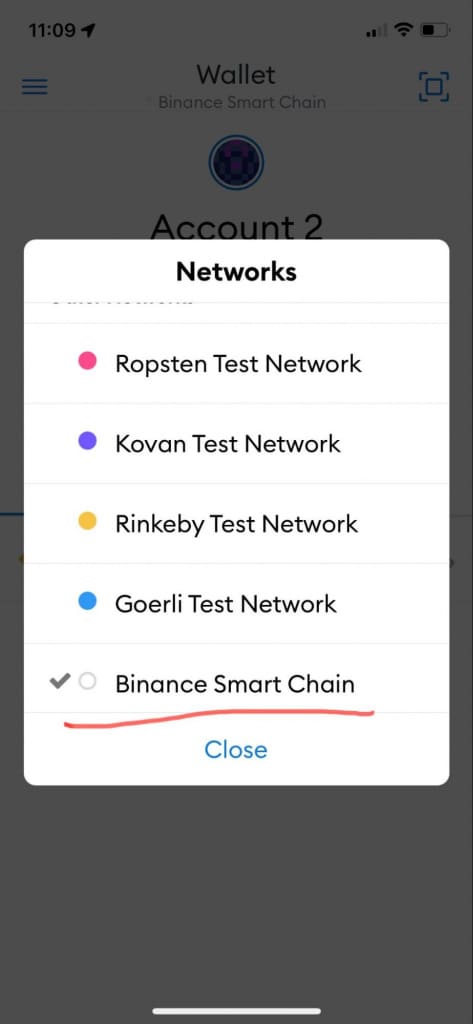Tap the Binance Smart Chain checkmark icon
The width and height of the screenshot is (473, 1024).
[x=59, y=682]
